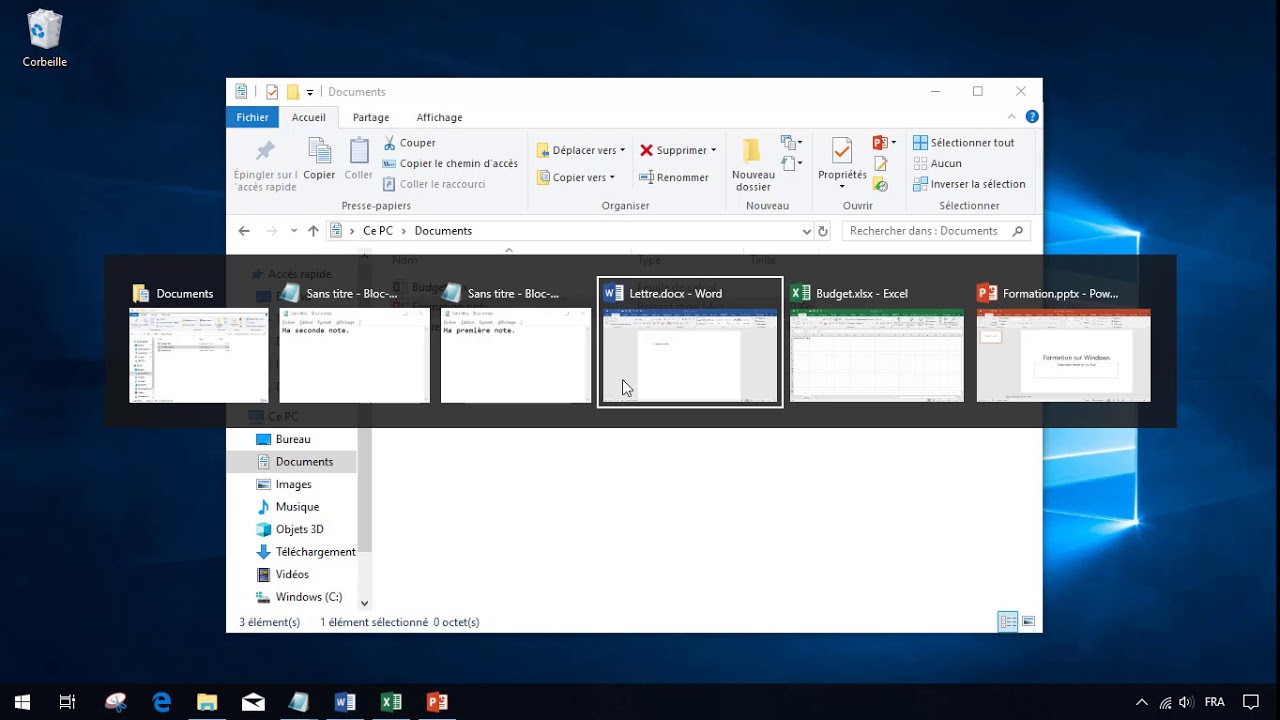The width and height of the screenshot is (1280, 720).
Task: Open Task View on the taskbar
Action: [67, 702]
